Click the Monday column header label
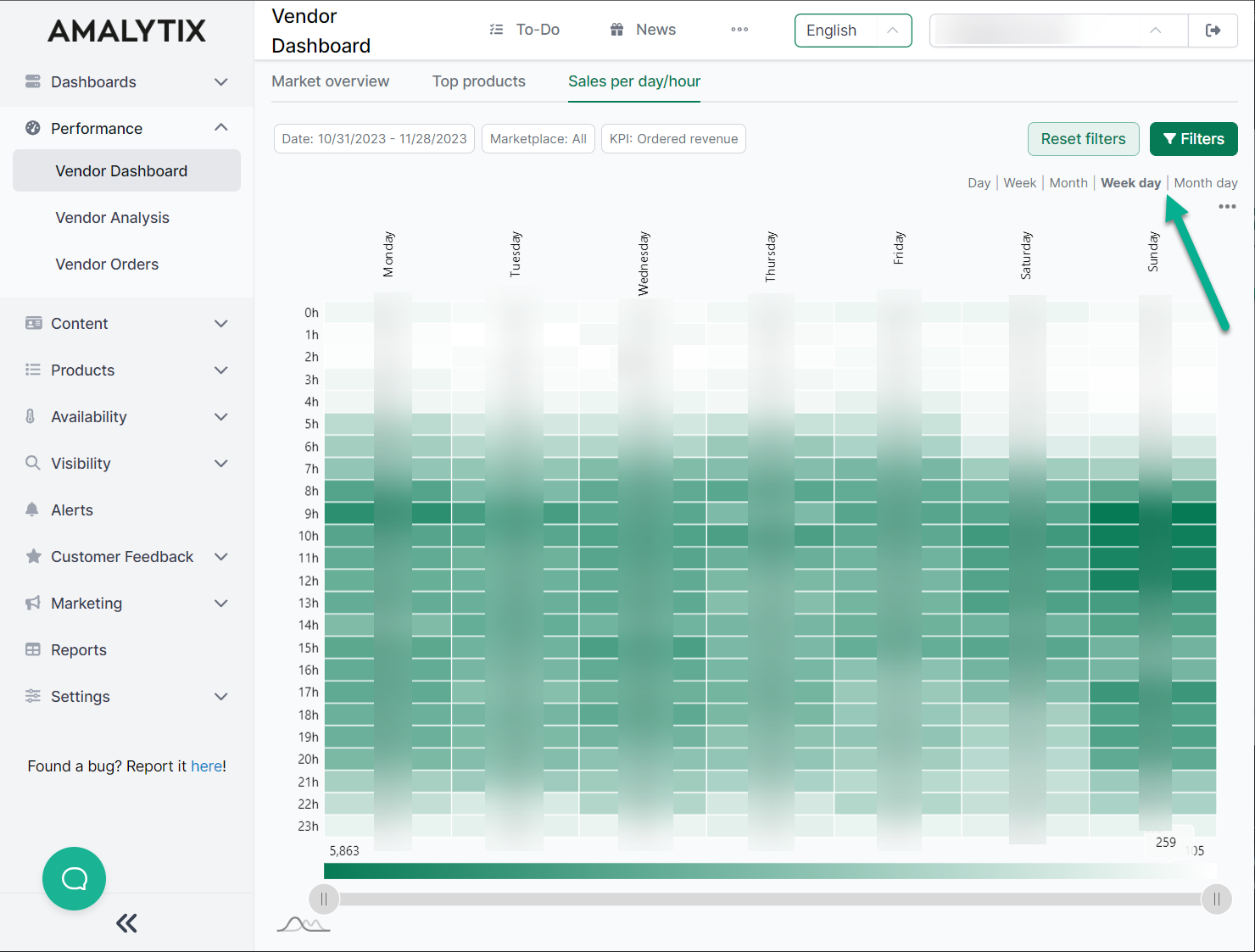This screenshot has height=952, width=1255. tap(388, 254)
